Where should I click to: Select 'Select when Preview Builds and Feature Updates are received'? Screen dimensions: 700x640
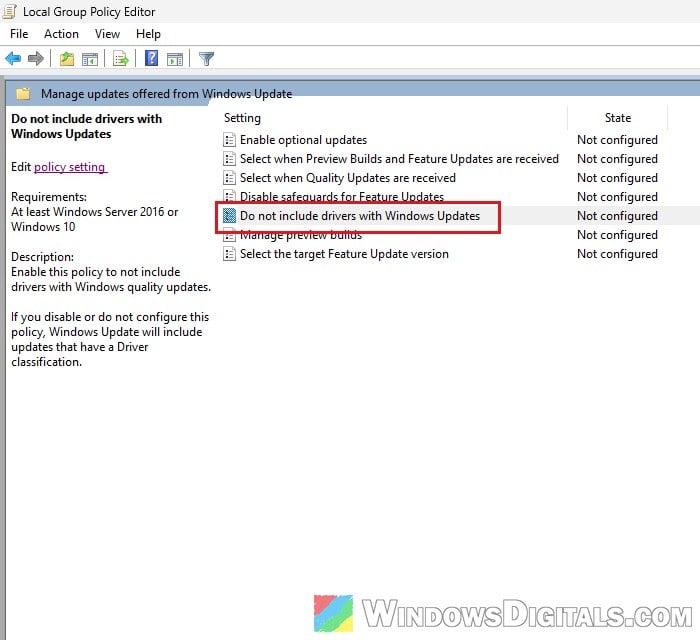coord(399,159)
